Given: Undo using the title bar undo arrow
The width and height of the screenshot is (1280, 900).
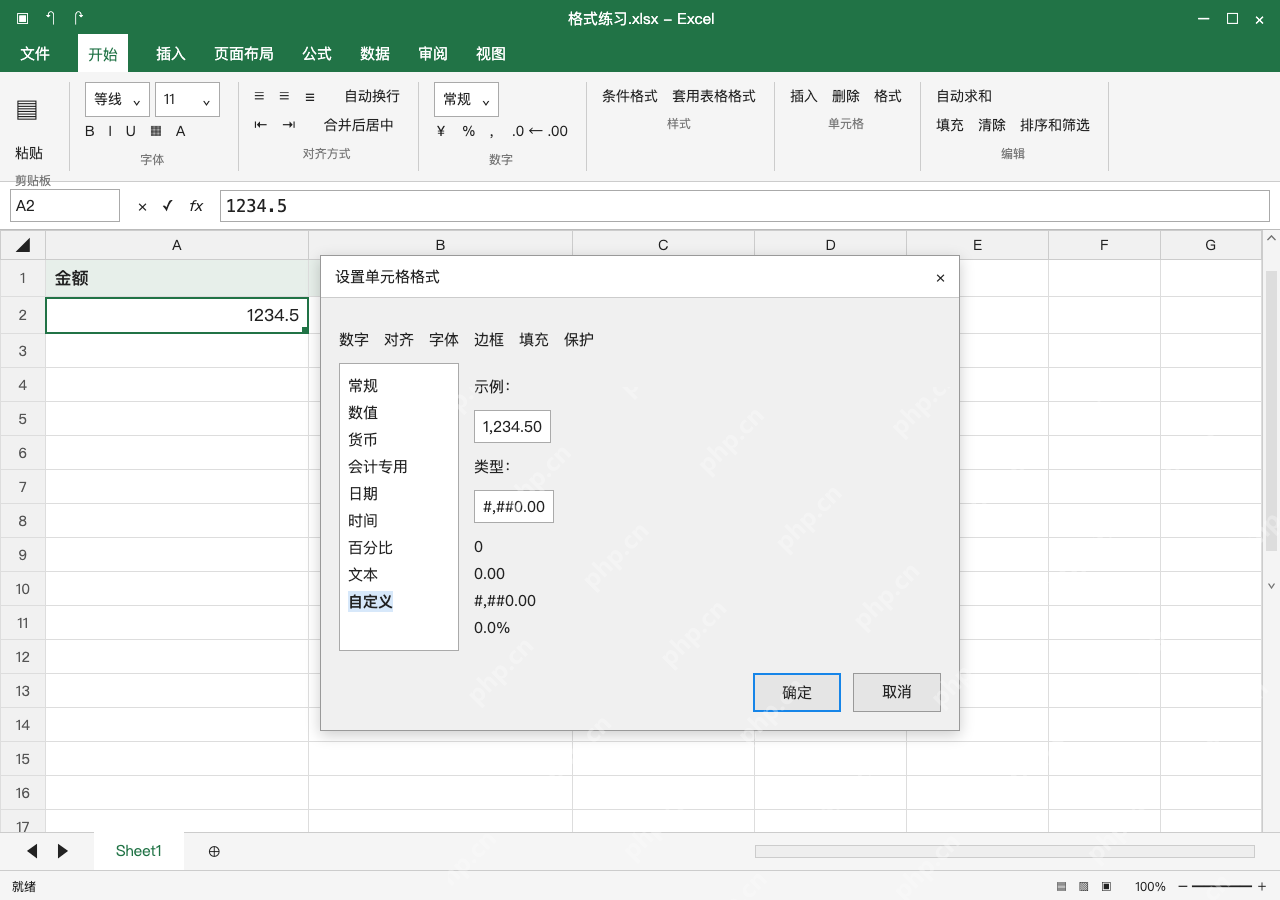Looking at the screenshot, I should (x=51, y=18).
